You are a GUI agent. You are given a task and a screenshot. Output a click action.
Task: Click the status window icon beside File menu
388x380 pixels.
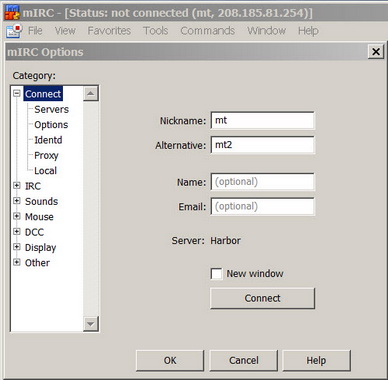(x=14, y=31)
